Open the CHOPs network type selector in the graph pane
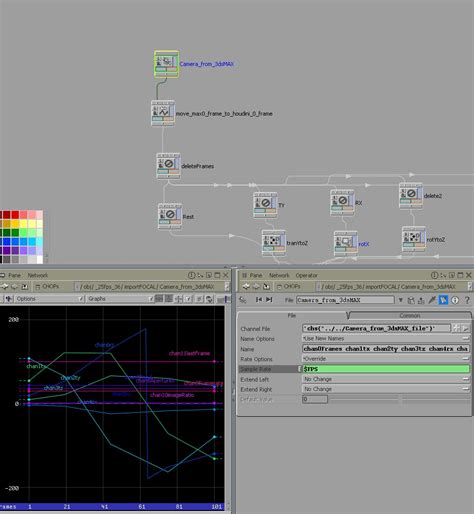The height and width of the screenshot is (514, 474). click(47, 286)
